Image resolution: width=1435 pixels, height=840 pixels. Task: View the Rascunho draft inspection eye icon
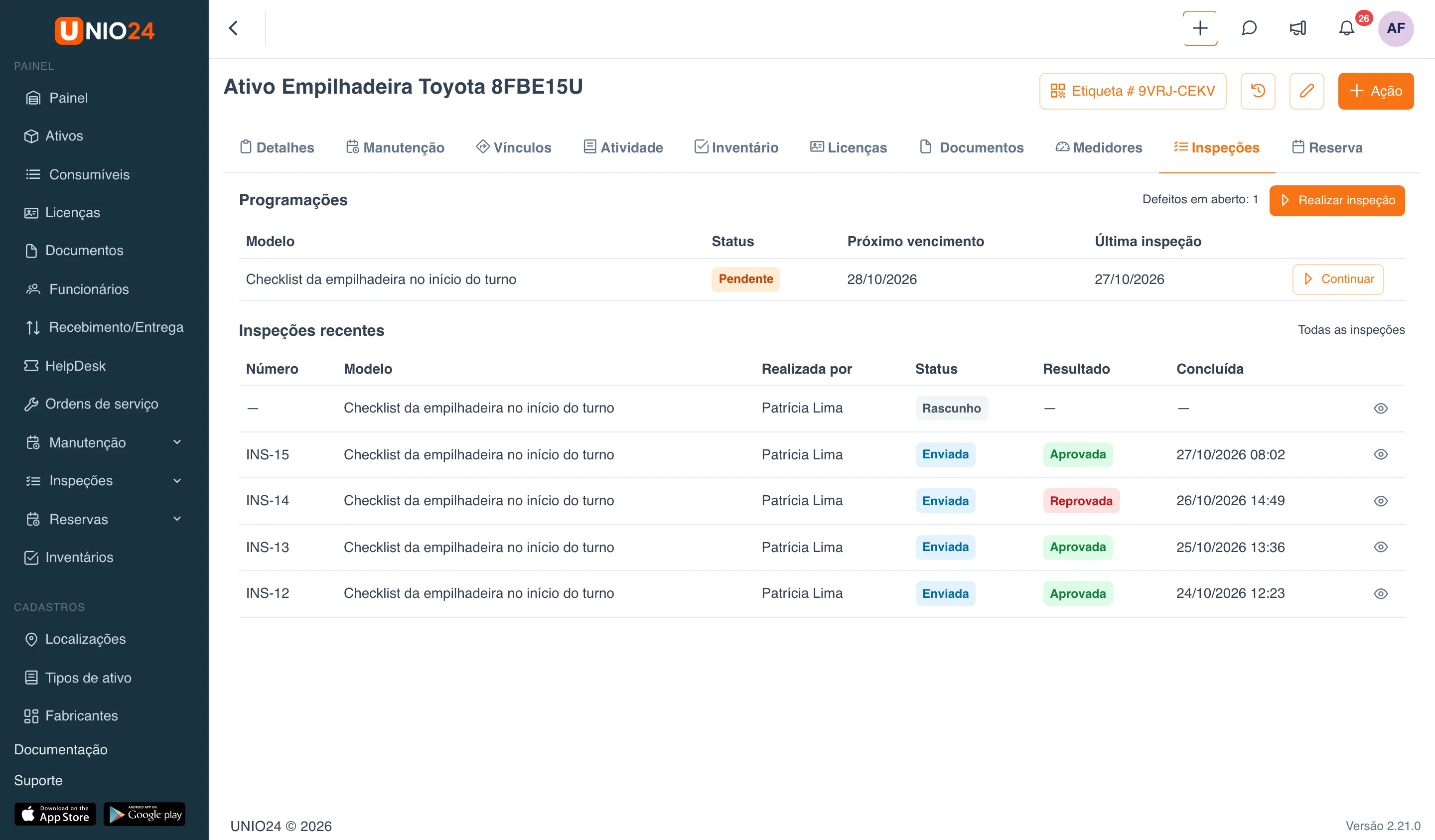[1380, 409]
